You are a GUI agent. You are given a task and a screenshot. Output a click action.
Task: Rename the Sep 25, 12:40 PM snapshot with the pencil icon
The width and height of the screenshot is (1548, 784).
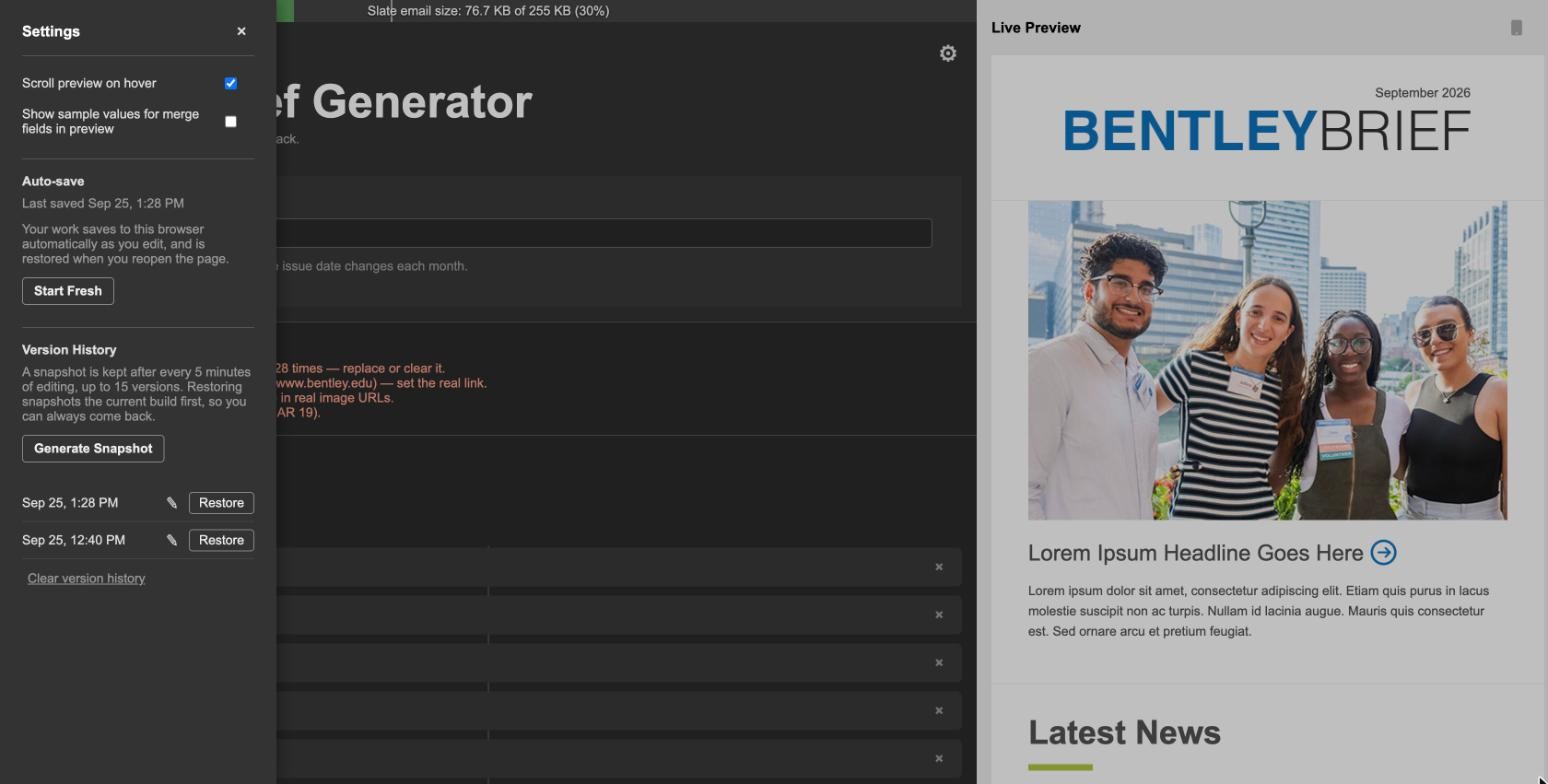pos(172,540)
